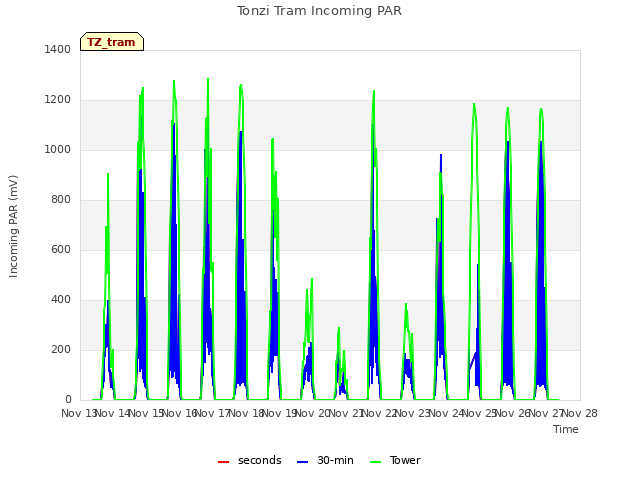Toggle the 30-min series in the legend
The height and width of the screenshot is (480, 640).
click(x=325, y=460)
